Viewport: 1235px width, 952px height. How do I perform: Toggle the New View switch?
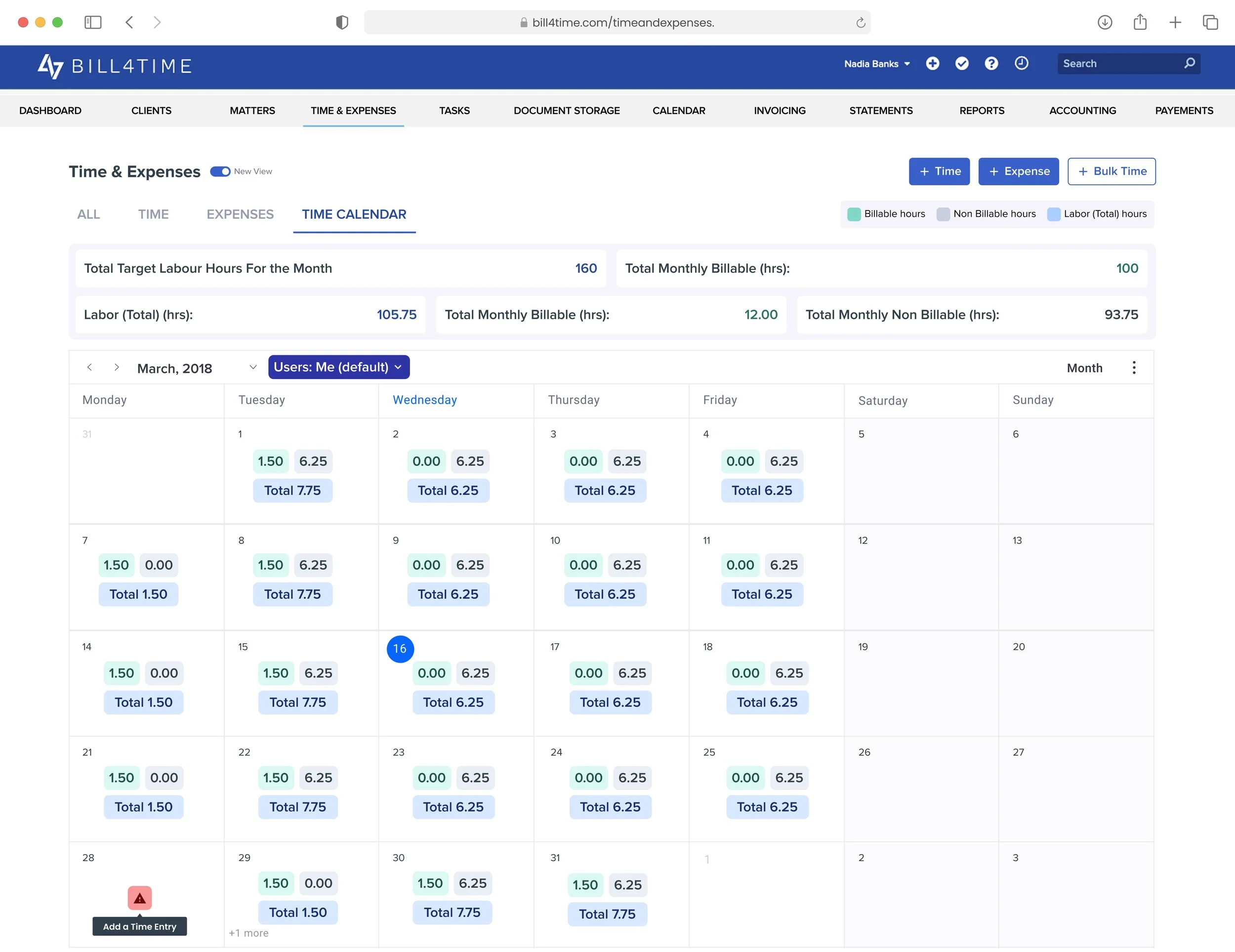click(x=220, y=171)
